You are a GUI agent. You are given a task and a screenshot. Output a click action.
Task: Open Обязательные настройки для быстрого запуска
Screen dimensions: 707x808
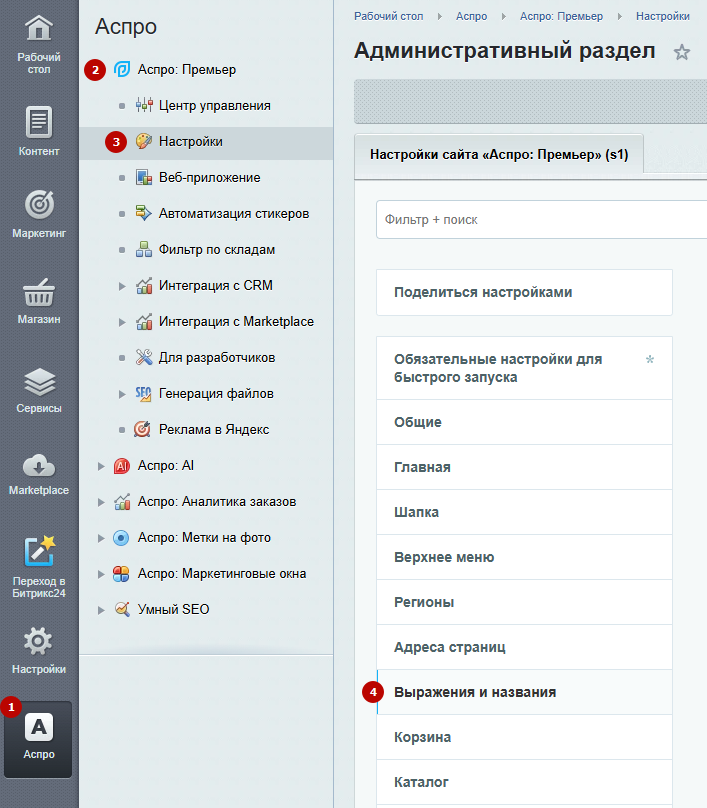(524, 368)
